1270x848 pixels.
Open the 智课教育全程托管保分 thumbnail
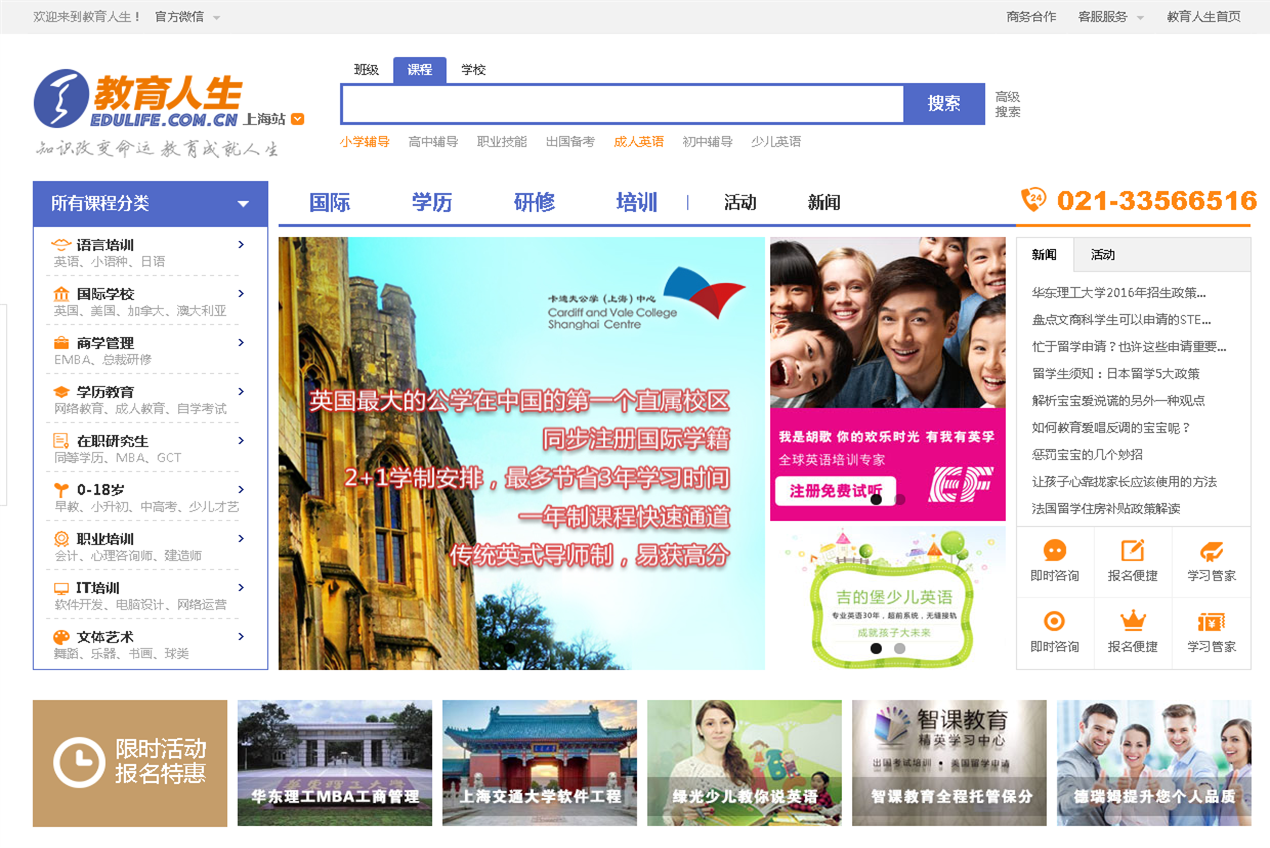950,763
